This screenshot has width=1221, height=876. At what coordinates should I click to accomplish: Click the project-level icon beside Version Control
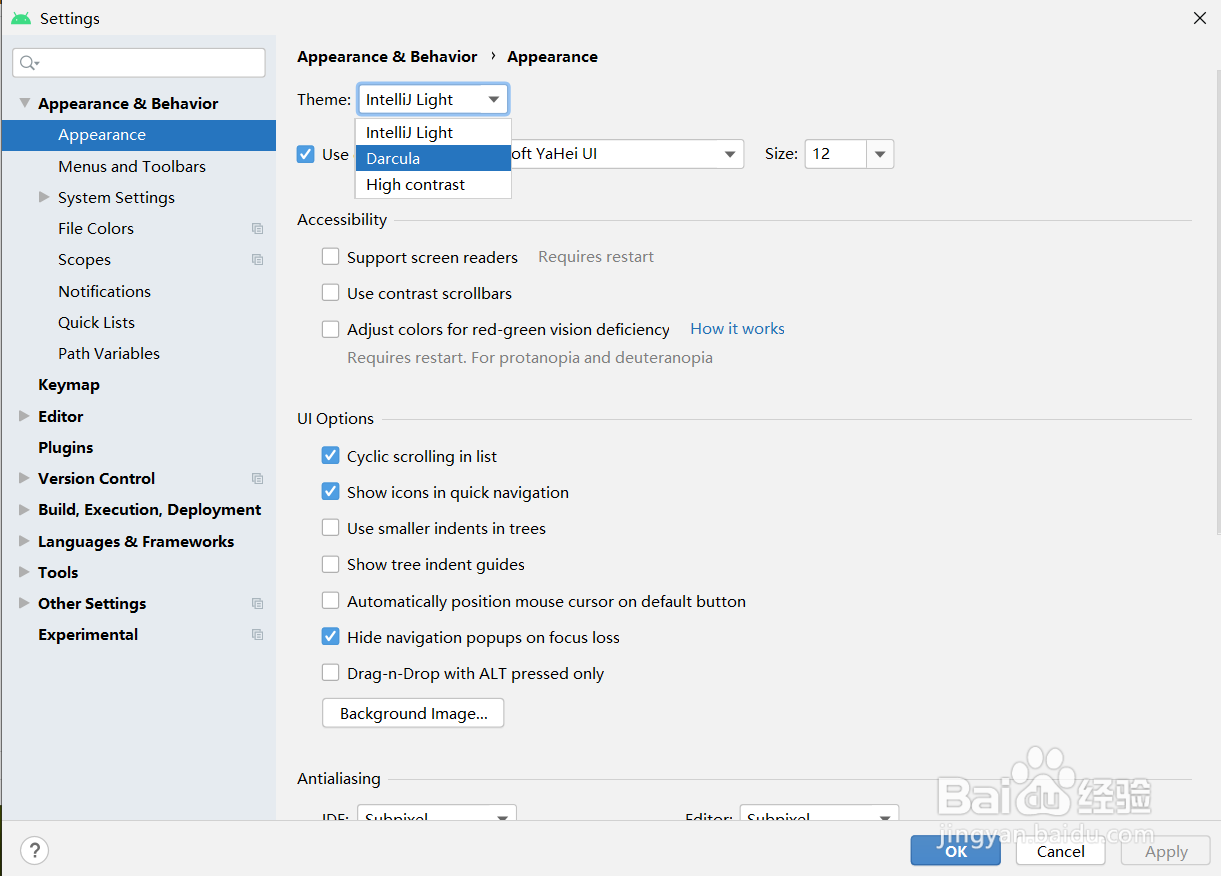pos(257,479)
